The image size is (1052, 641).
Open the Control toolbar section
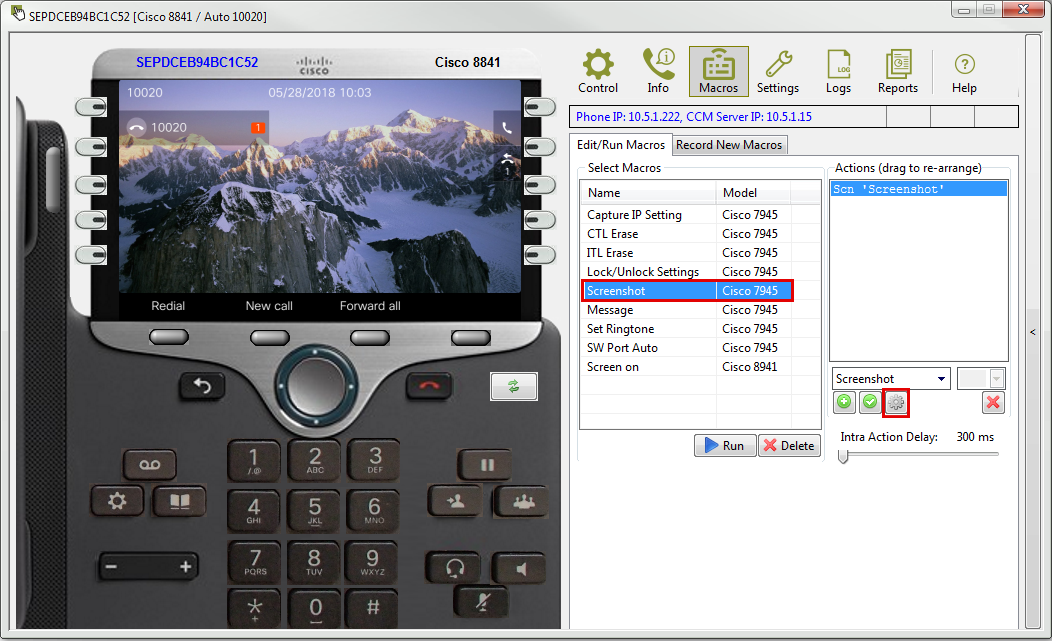coord(598,72)
